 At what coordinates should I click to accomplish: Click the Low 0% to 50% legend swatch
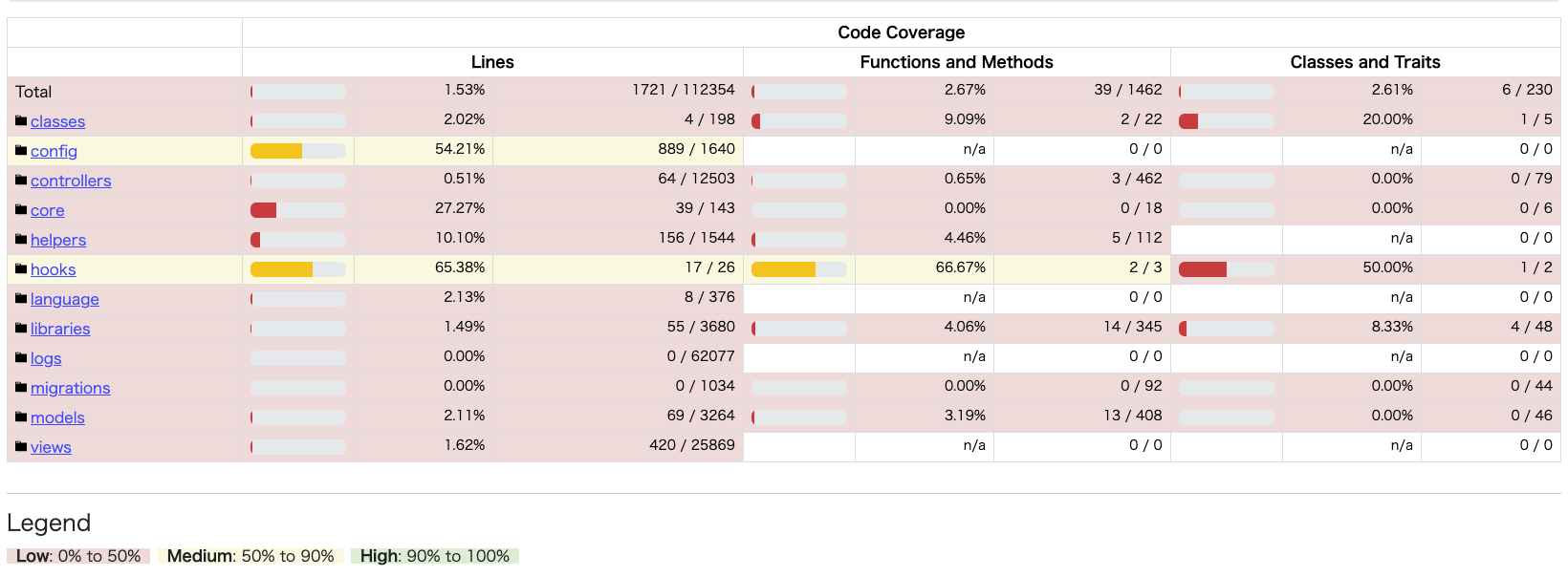pos(78,556)
